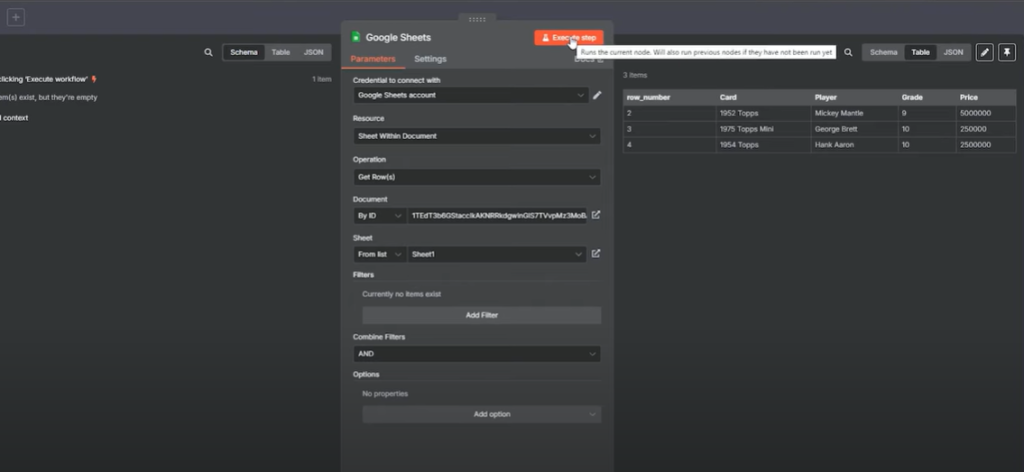This screenshot has width=1024, height=472.
Task: Select the 'Hank Aaron' cell
Action: point(854,145)
